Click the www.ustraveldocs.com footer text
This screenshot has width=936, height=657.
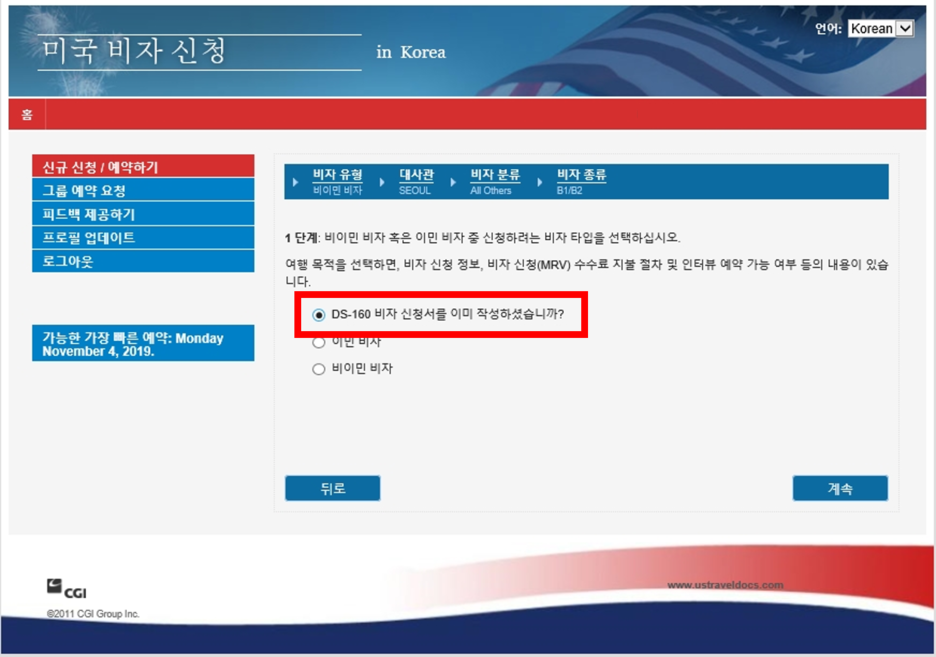[x=725, y=585]
